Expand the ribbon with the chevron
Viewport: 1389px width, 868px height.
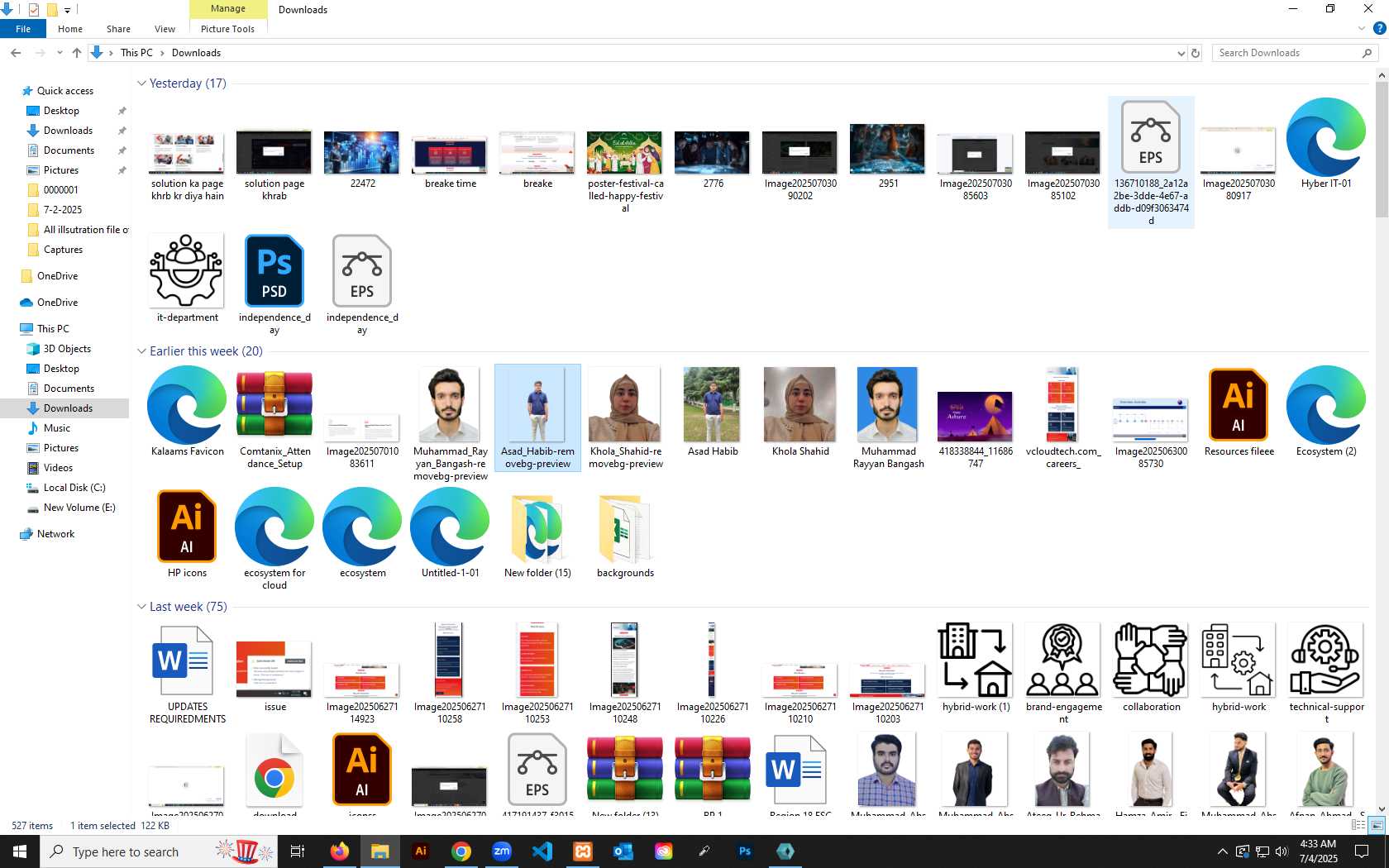[1362, 29]
